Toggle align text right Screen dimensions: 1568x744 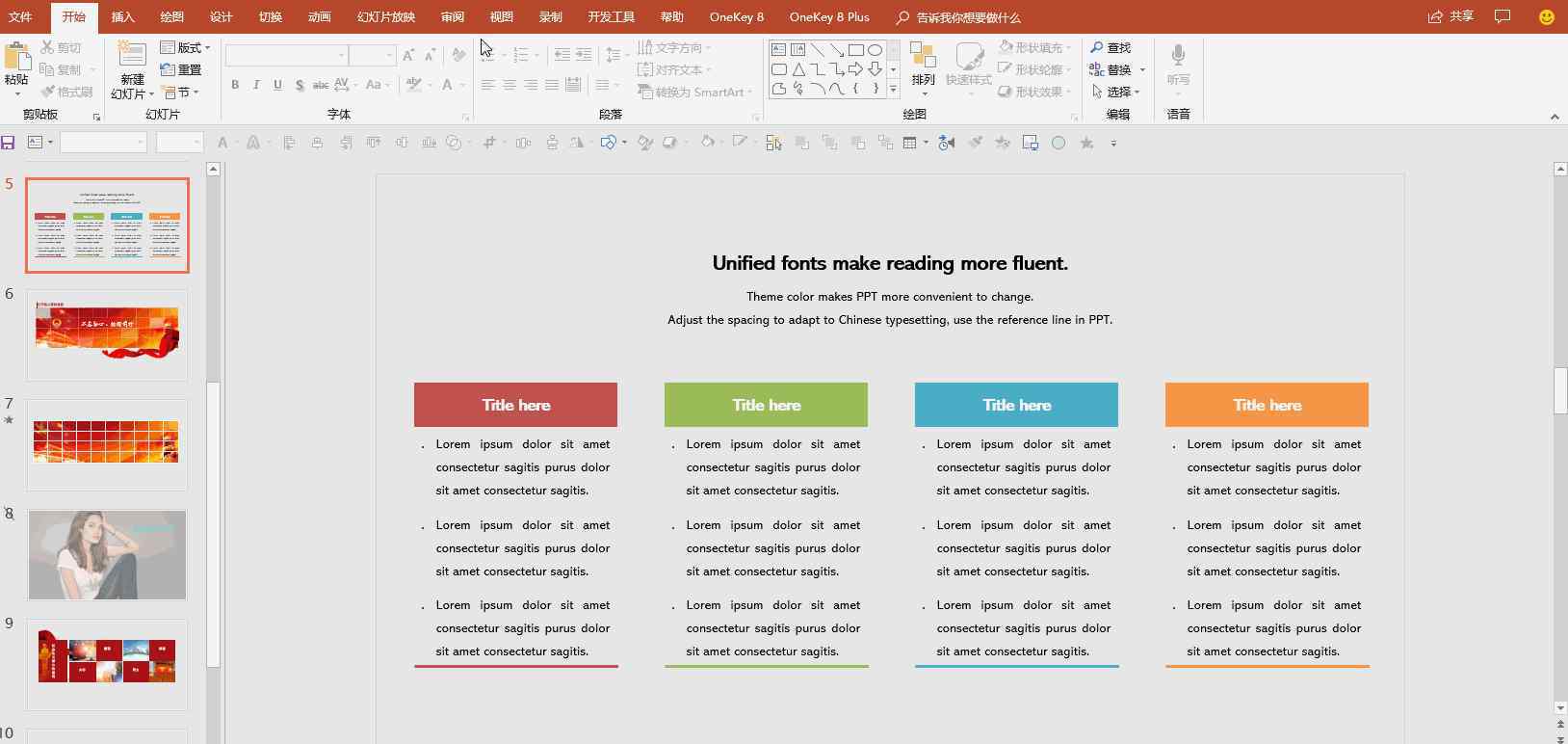coord(531,85)
